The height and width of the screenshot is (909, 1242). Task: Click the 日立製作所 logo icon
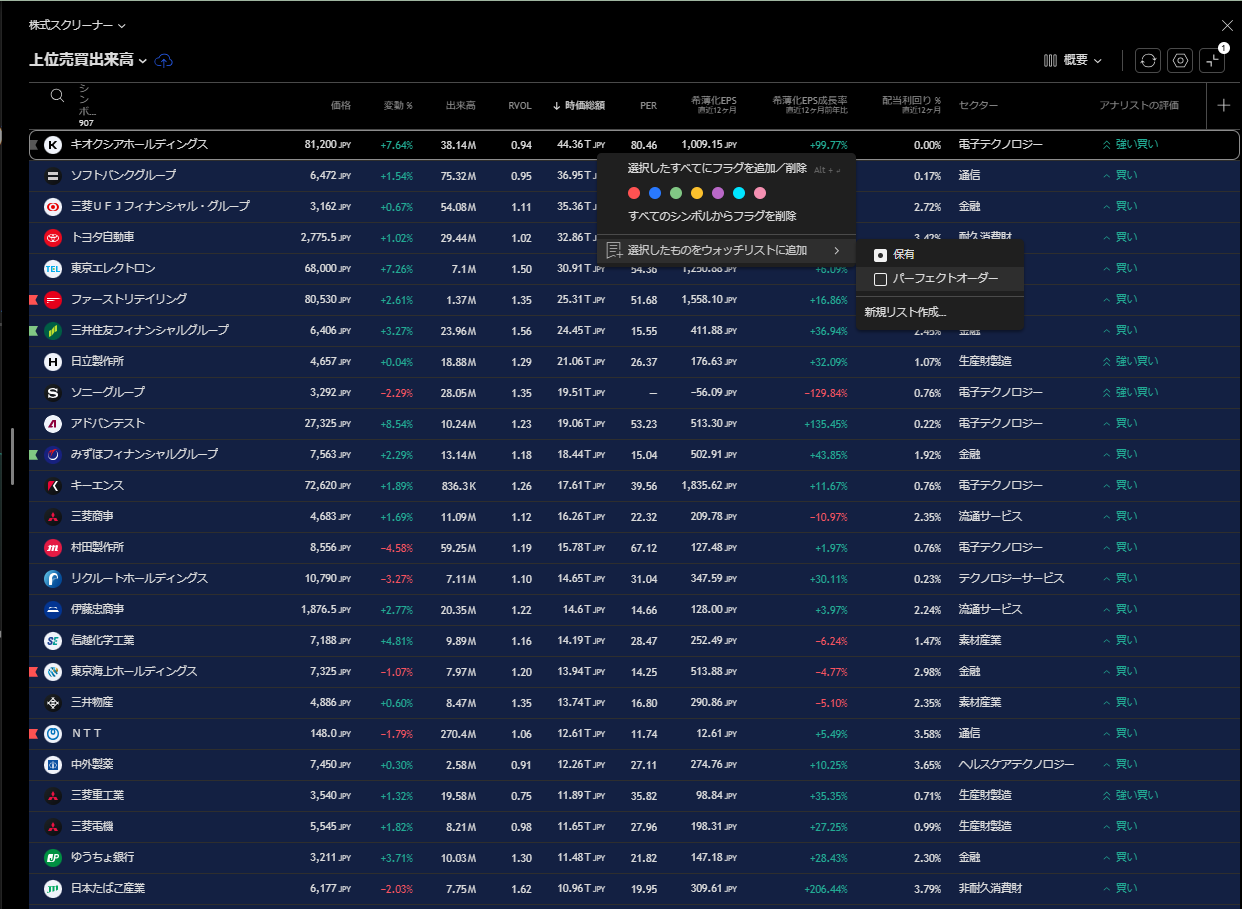(x=53, y=362)
